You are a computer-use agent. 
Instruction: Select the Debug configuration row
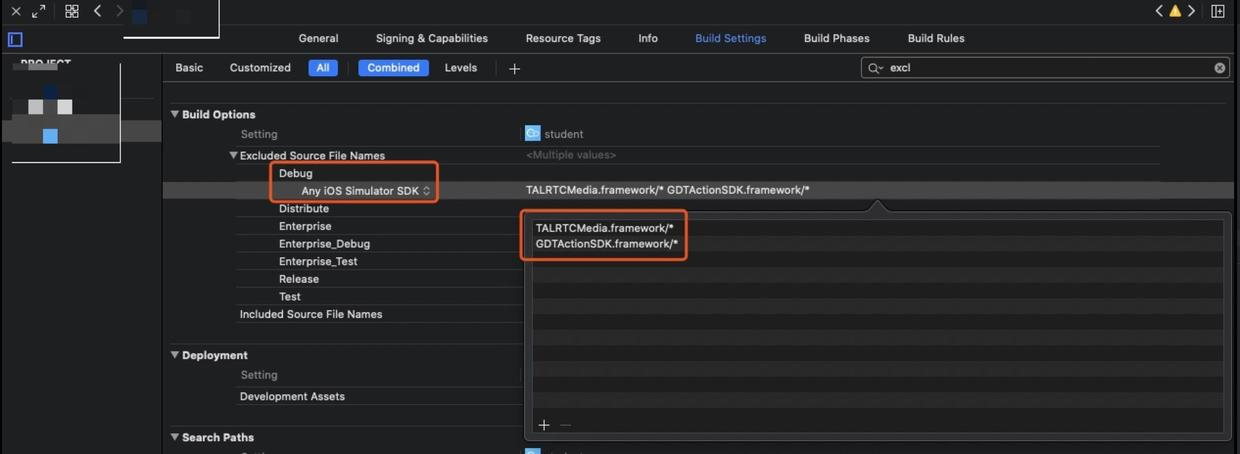point(296,173)
